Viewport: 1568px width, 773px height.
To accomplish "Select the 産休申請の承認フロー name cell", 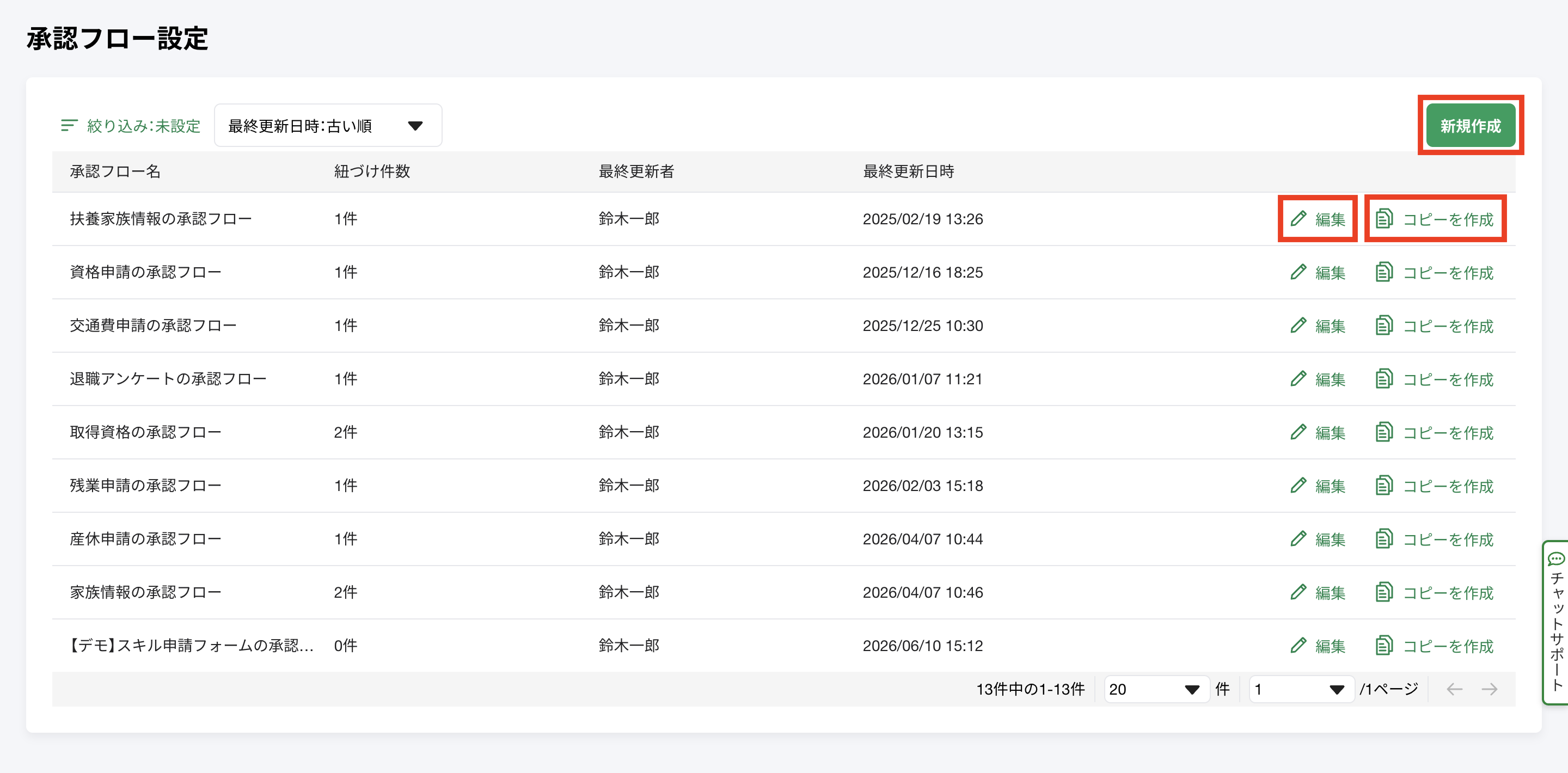I will 145,539.
